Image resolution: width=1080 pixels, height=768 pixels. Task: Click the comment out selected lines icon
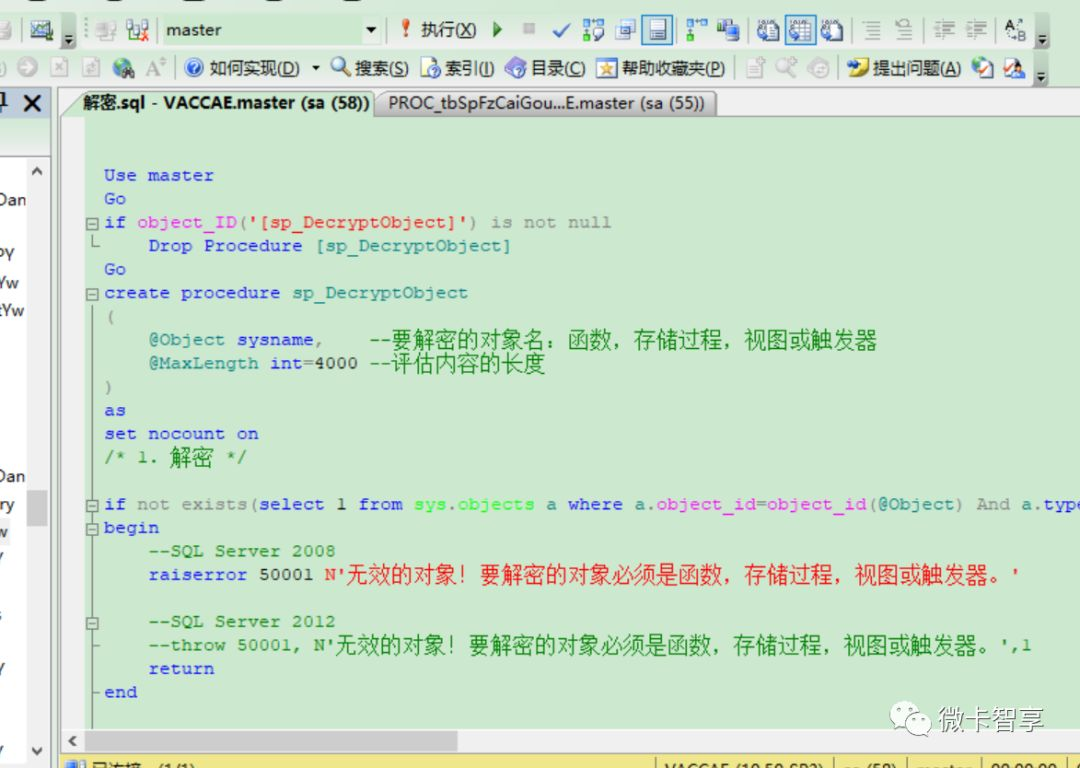[x=873, y=30]
